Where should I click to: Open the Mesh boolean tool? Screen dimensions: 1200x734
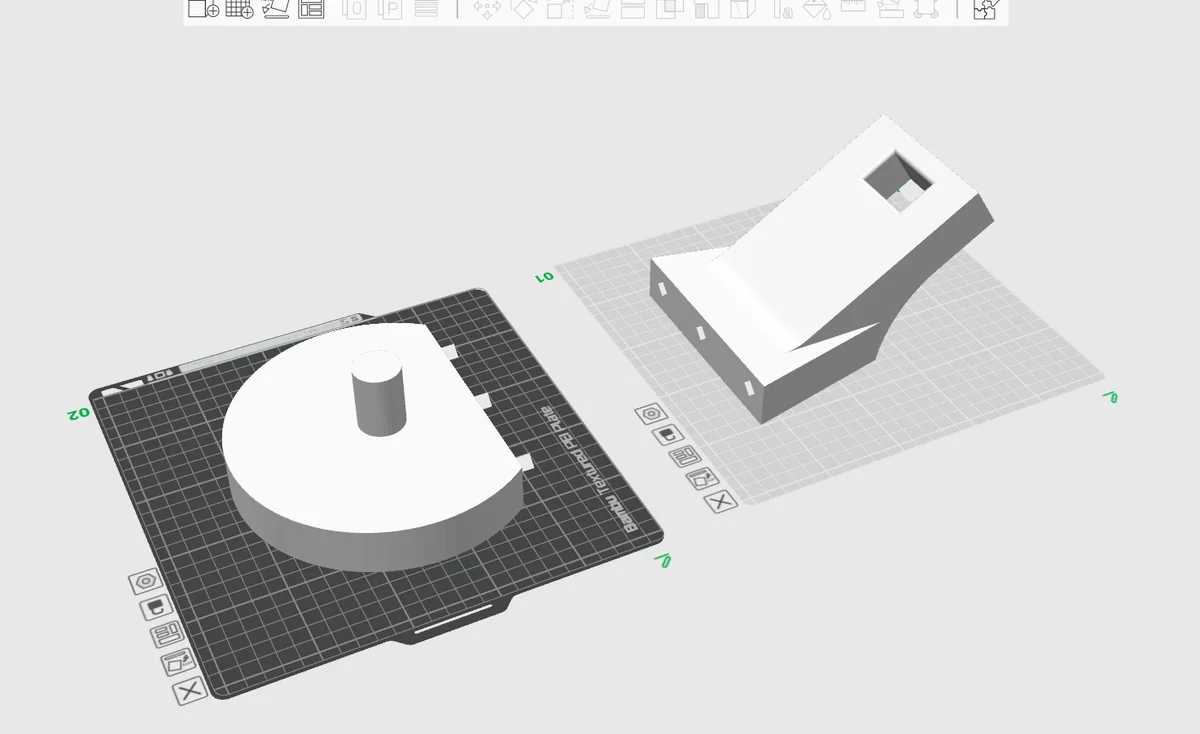(x=669, y=9)
